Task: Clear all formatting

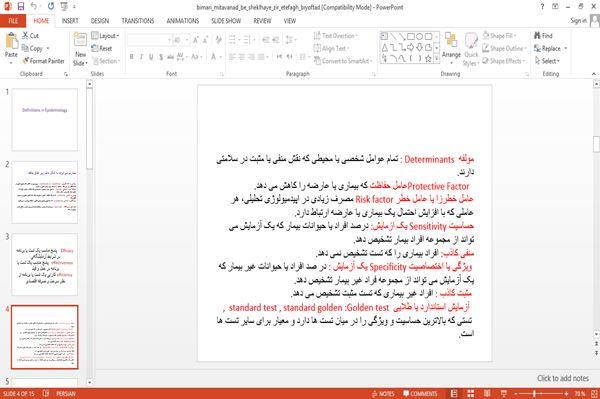Action: (x=218, y=40)
